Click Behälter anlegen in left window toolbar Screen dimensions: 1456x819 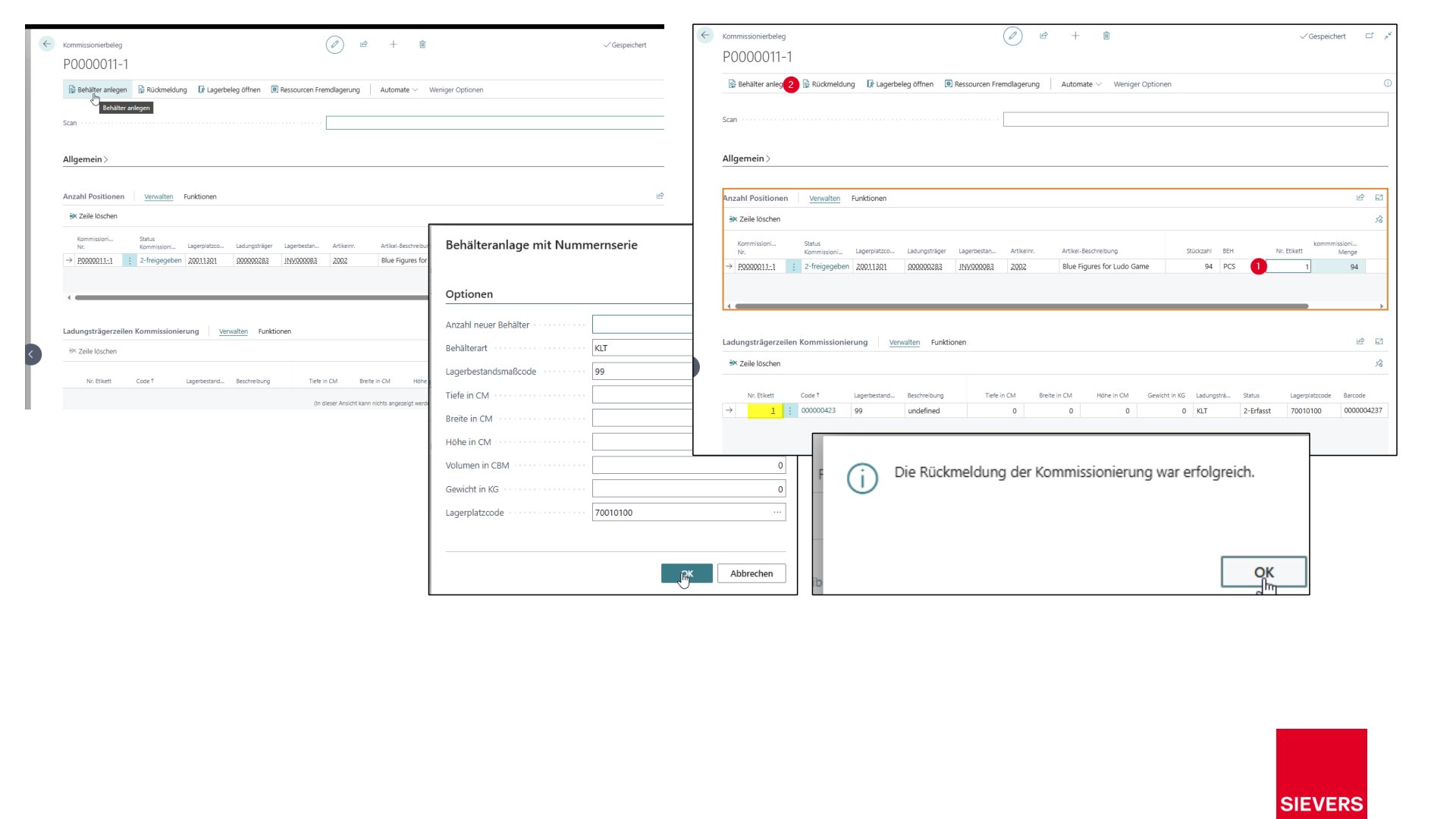pos(98,89)
